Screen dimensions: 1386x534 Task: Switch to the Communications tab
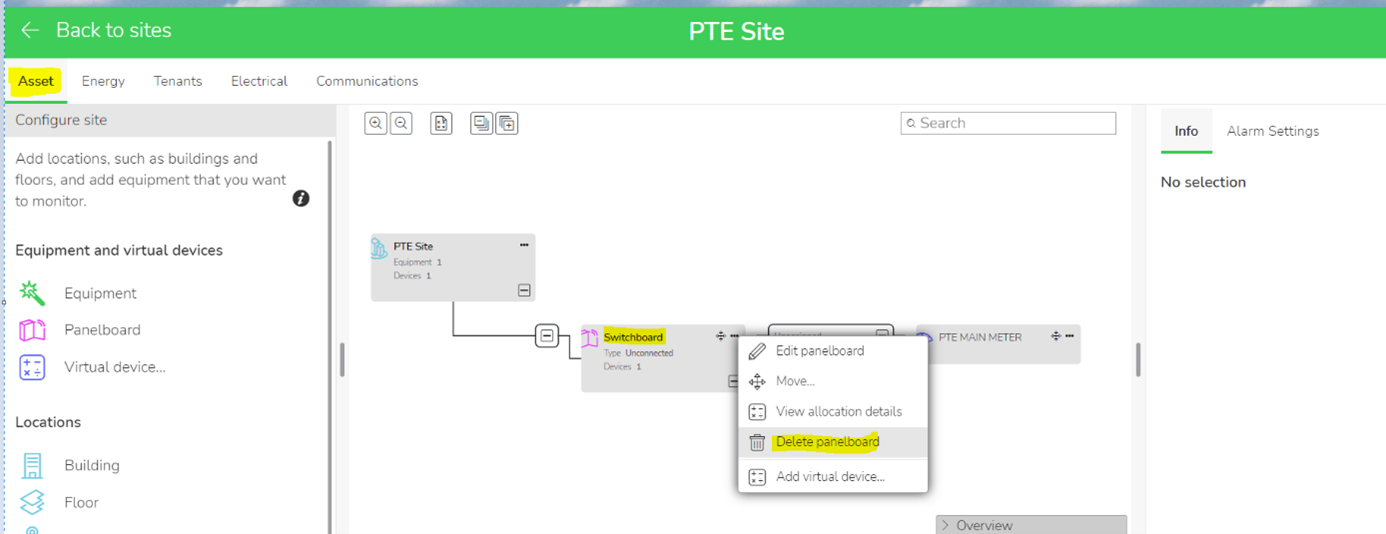point(367,81)
